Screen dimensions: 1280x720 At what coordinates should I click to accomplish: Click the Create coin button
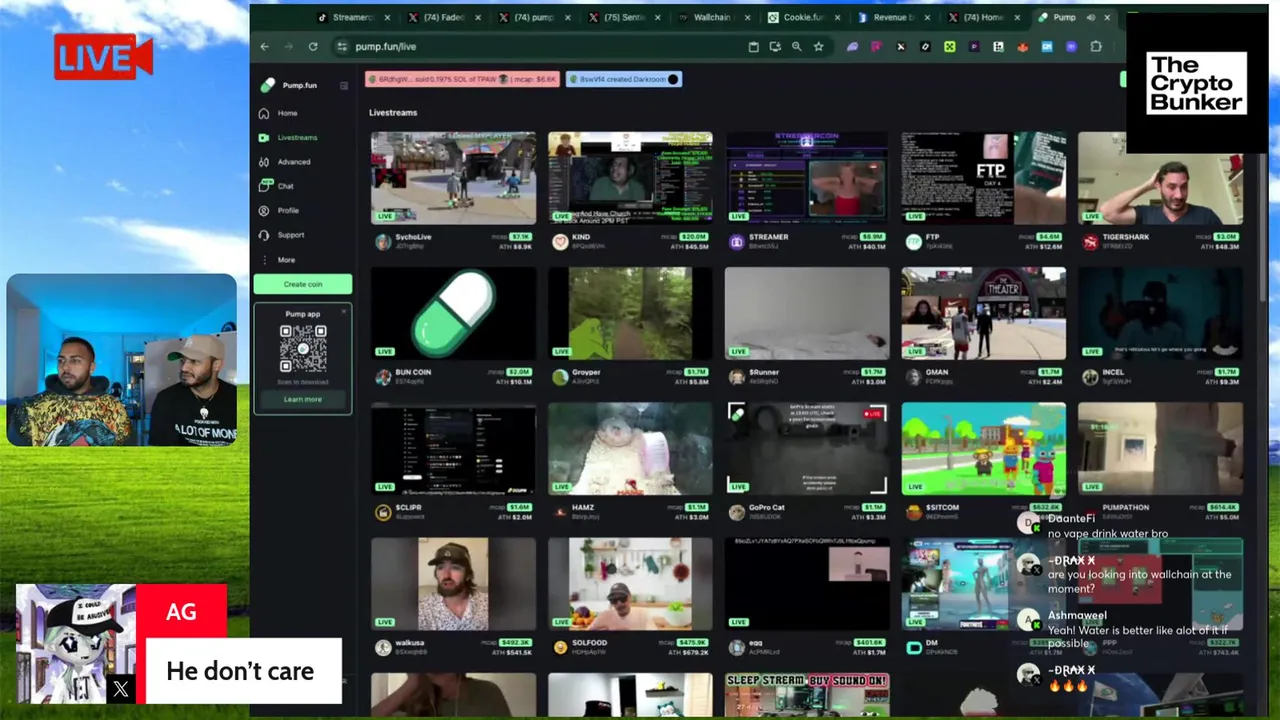[x=302, y=284]
